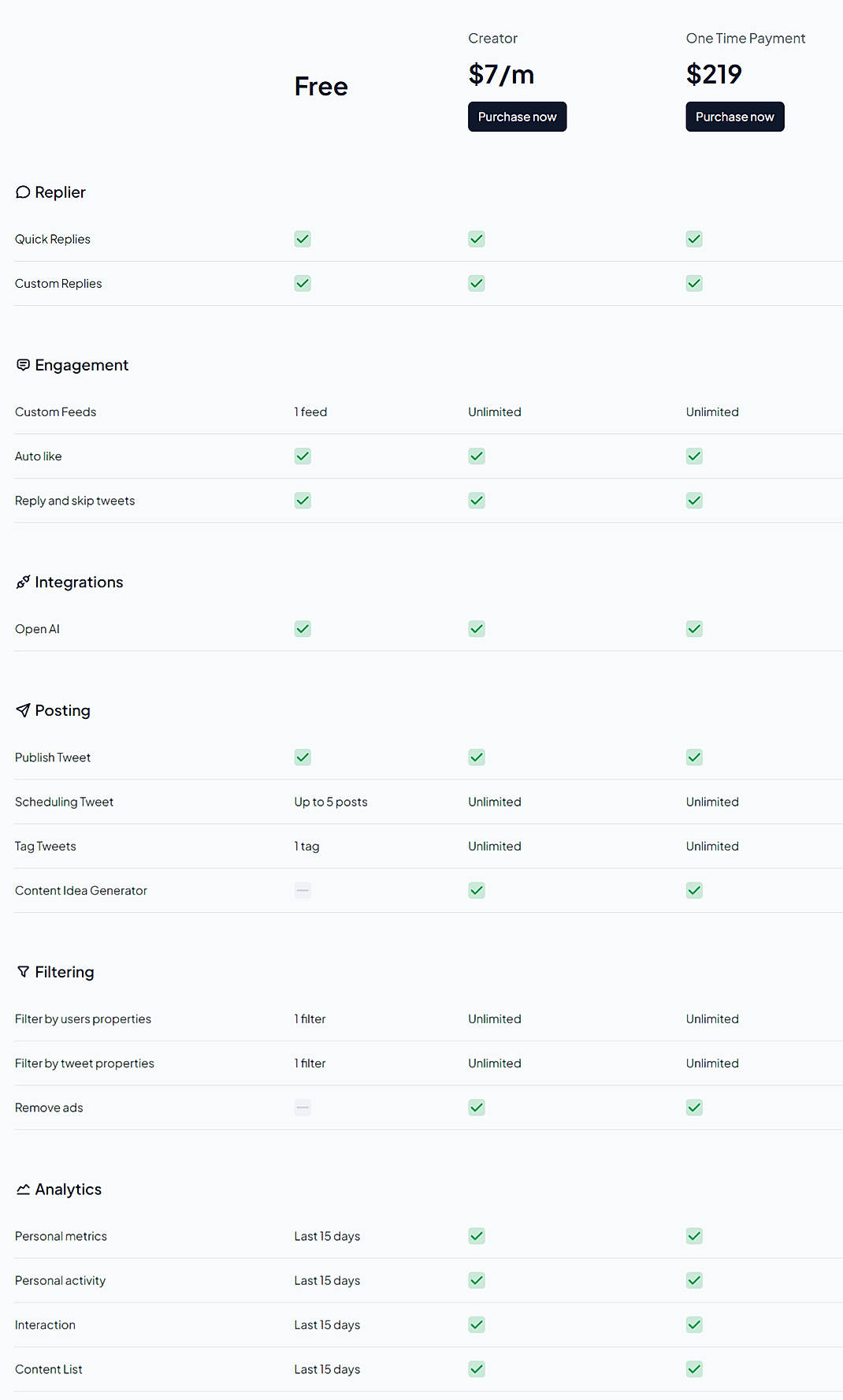Click the Integrations plug icon
Image resolution: width=843 pixels, height=1400 pixels.
22,582
